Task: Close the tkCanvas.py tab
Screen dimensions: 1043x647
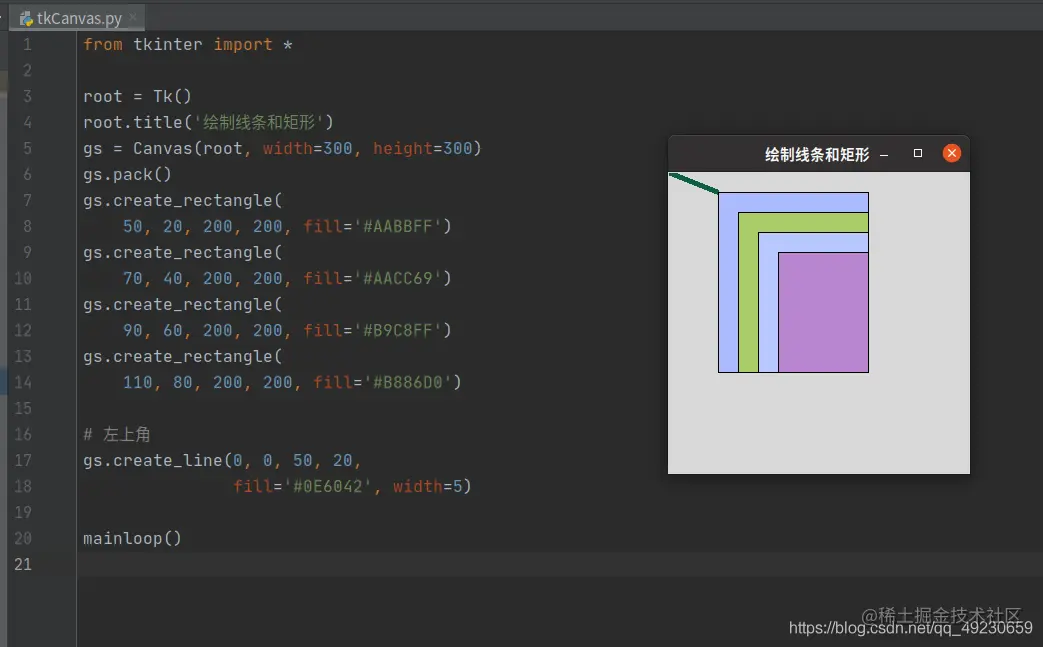Action: pos(133,17)
